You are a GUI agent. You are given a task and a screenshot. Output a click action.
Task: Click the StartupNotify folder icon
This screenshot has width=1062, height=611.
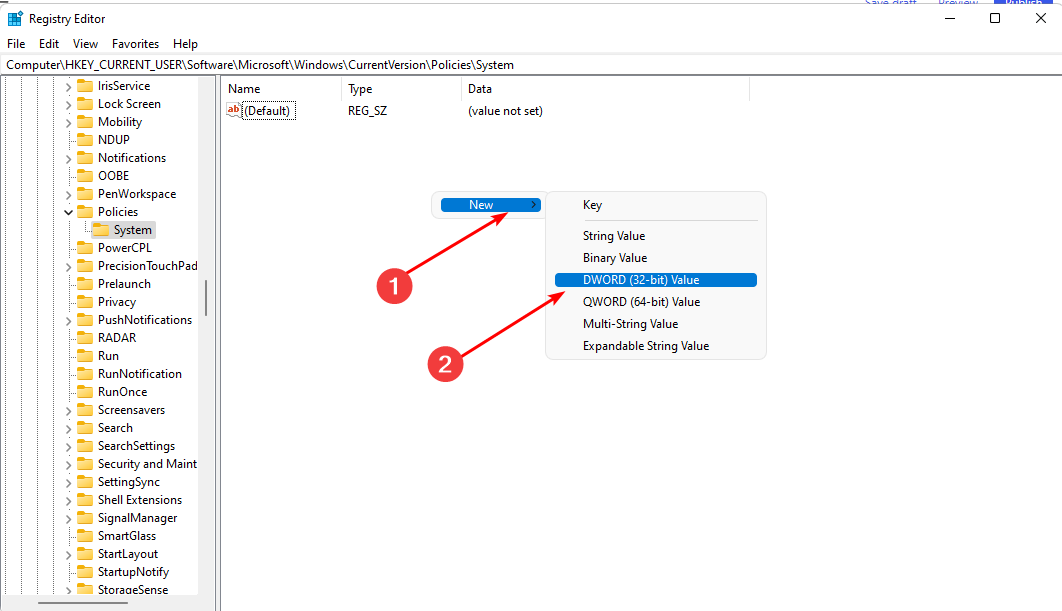click(85, 572)
